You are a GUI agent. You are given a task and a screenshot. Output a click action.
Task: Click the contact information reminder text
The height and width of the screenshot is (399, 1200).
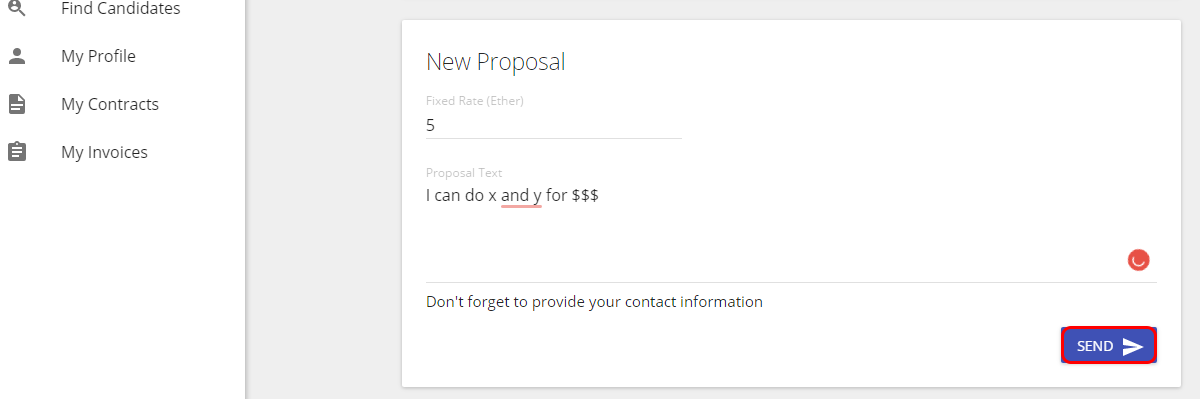coord(594,301)
